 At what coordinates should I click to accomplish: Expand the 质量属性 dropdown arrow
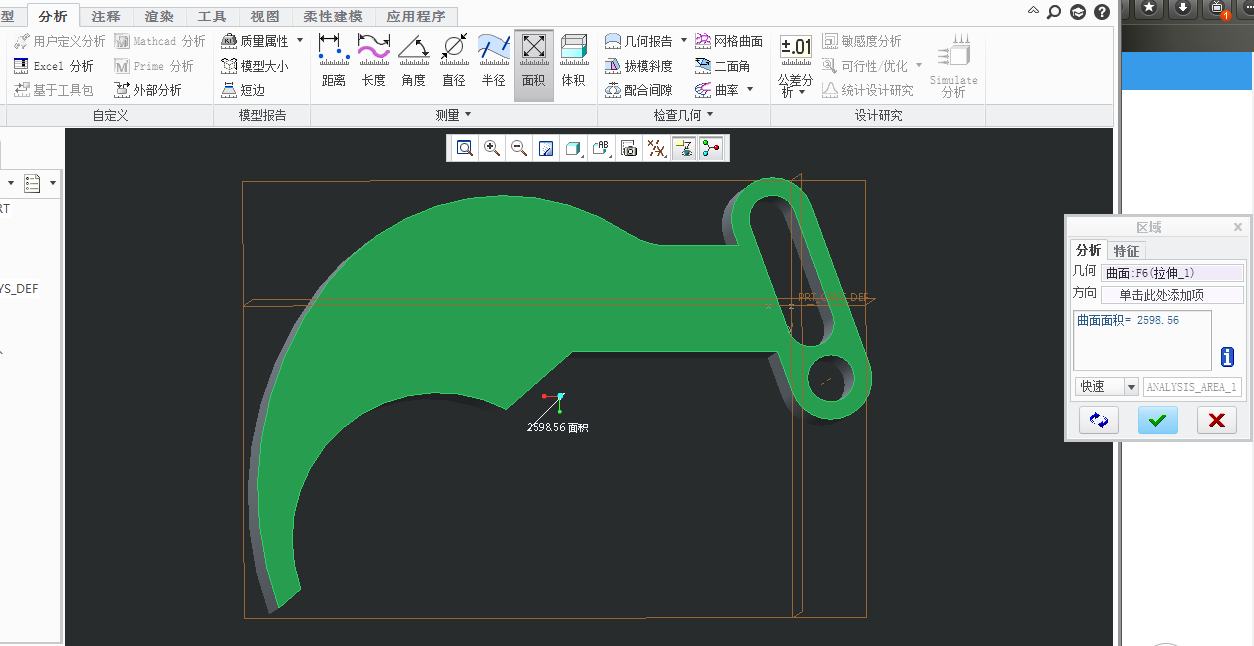point(300,41)
